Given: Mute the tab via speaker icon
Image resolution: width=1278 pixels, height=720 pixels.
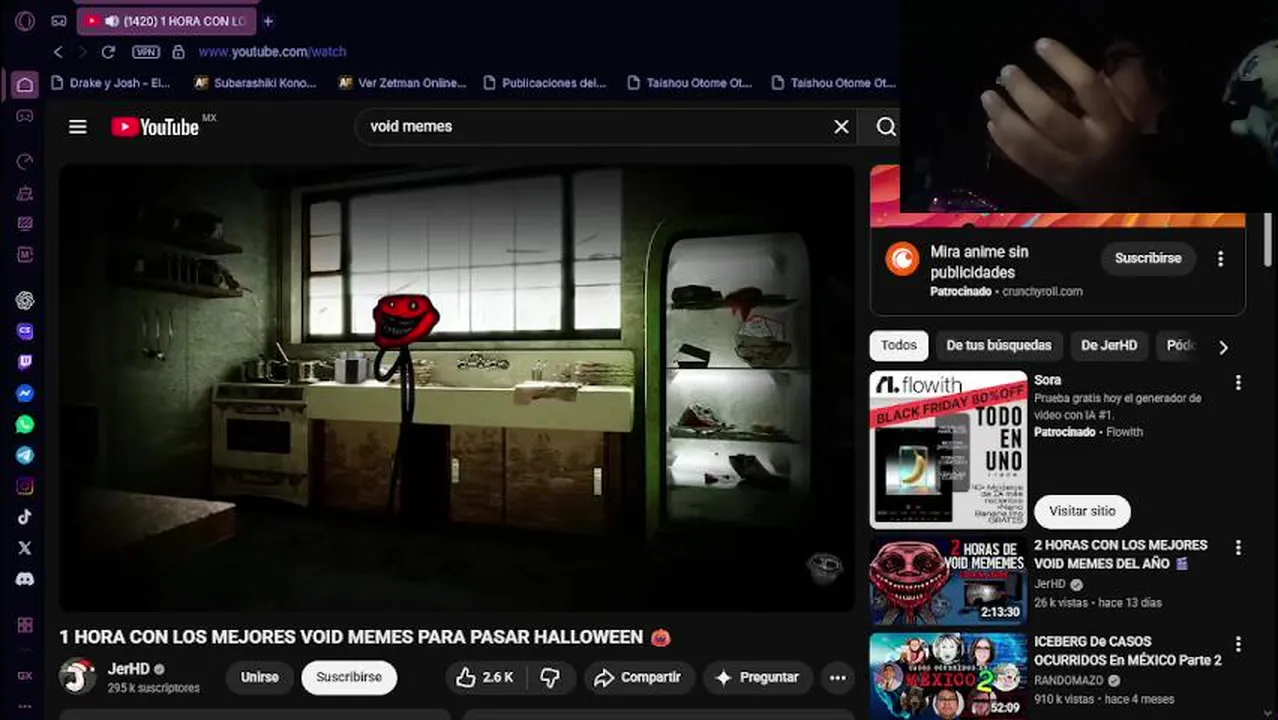Looking at the screenshot, I should click(x=112, y=21).
